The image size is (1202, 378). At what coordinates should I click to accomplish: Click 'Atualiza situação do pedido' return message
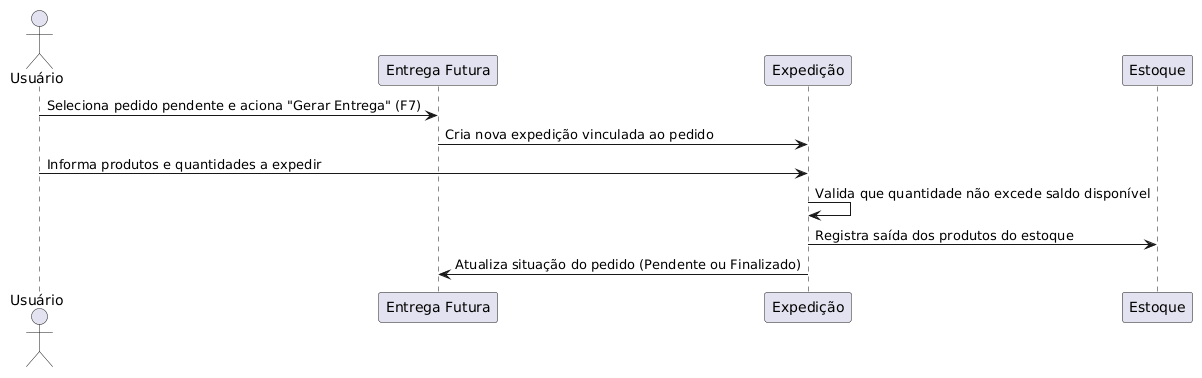(628, 265)
